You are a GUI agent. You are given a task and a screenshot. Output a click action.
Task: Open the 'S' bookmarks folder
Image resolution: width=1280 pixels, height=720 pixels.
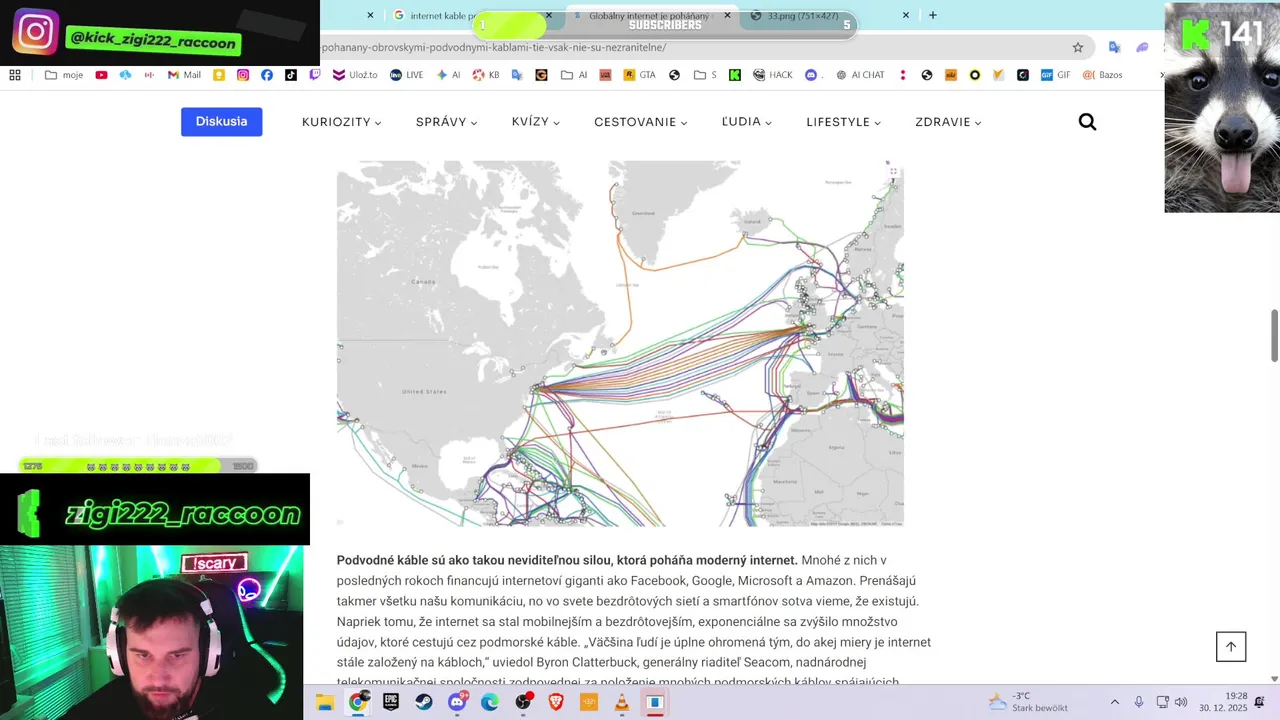tap(705, 75)
